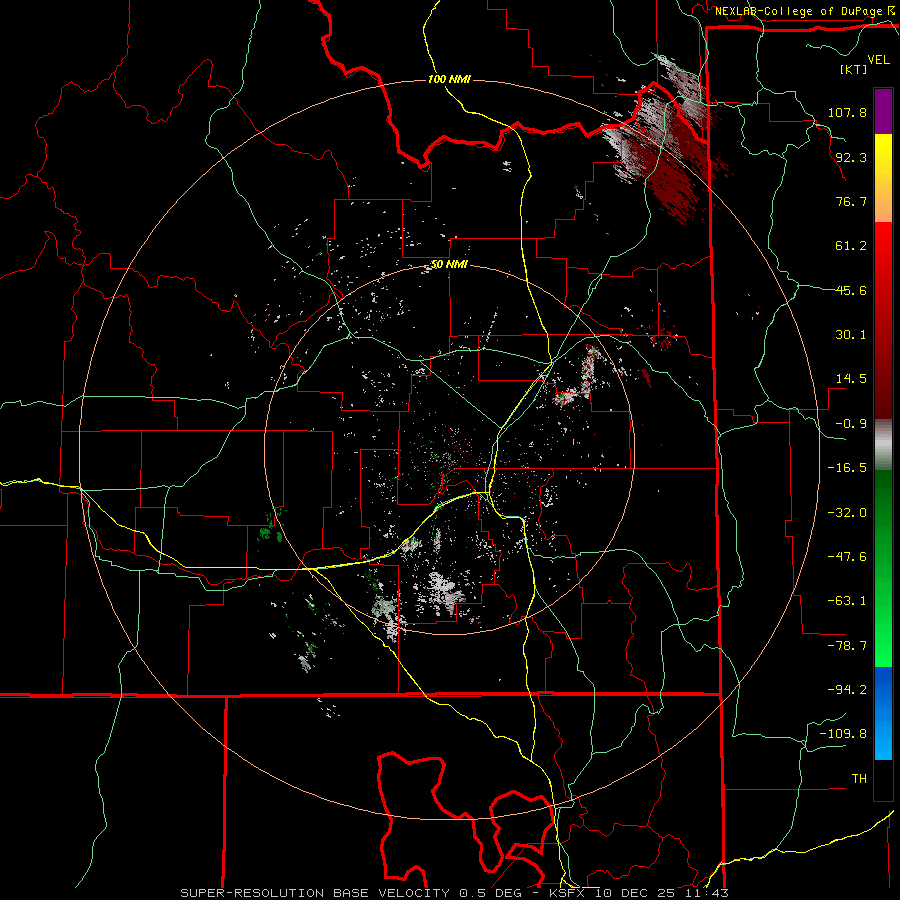Click the -94.2 legend value
The height and width of the screenshot is (900, 900).
pyautogui.click(x=847, y=690)
